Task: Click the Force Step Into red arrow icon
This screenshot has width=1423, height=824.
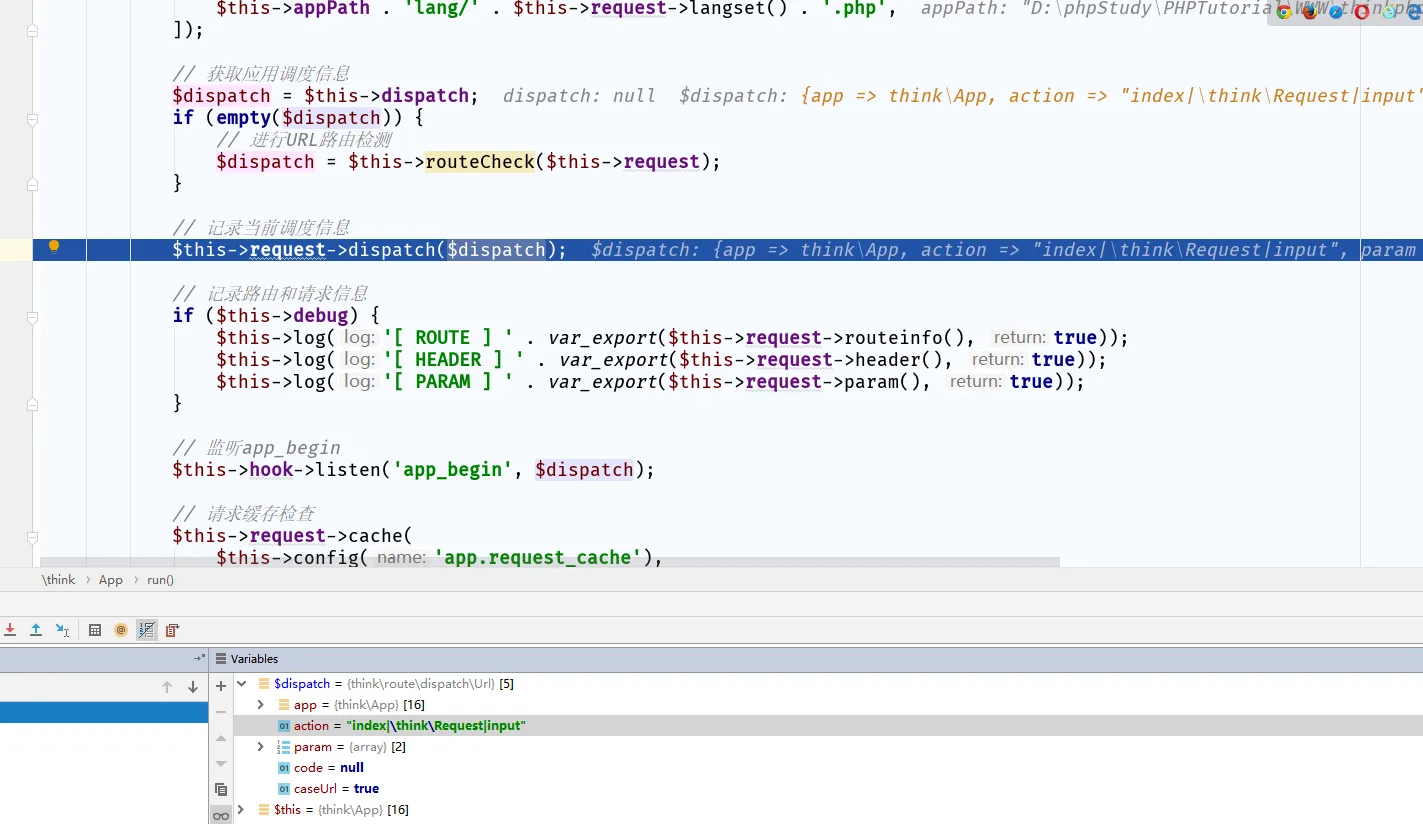Action: pyautogui.click(x=10, y=630)
